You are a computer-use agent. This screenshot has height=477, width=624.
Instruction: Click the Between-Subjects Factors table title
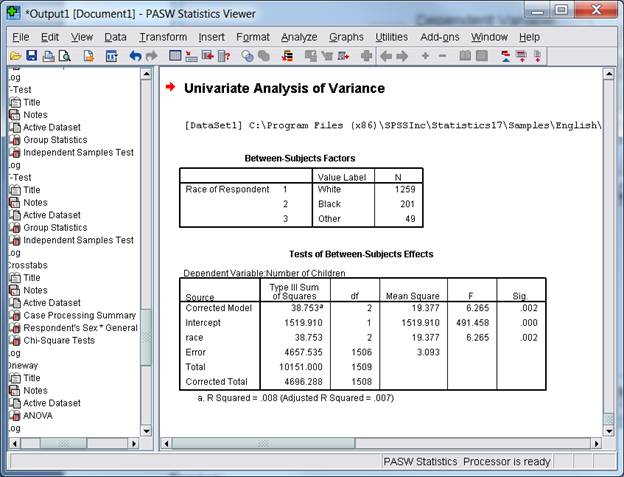[x=300, y=158]
